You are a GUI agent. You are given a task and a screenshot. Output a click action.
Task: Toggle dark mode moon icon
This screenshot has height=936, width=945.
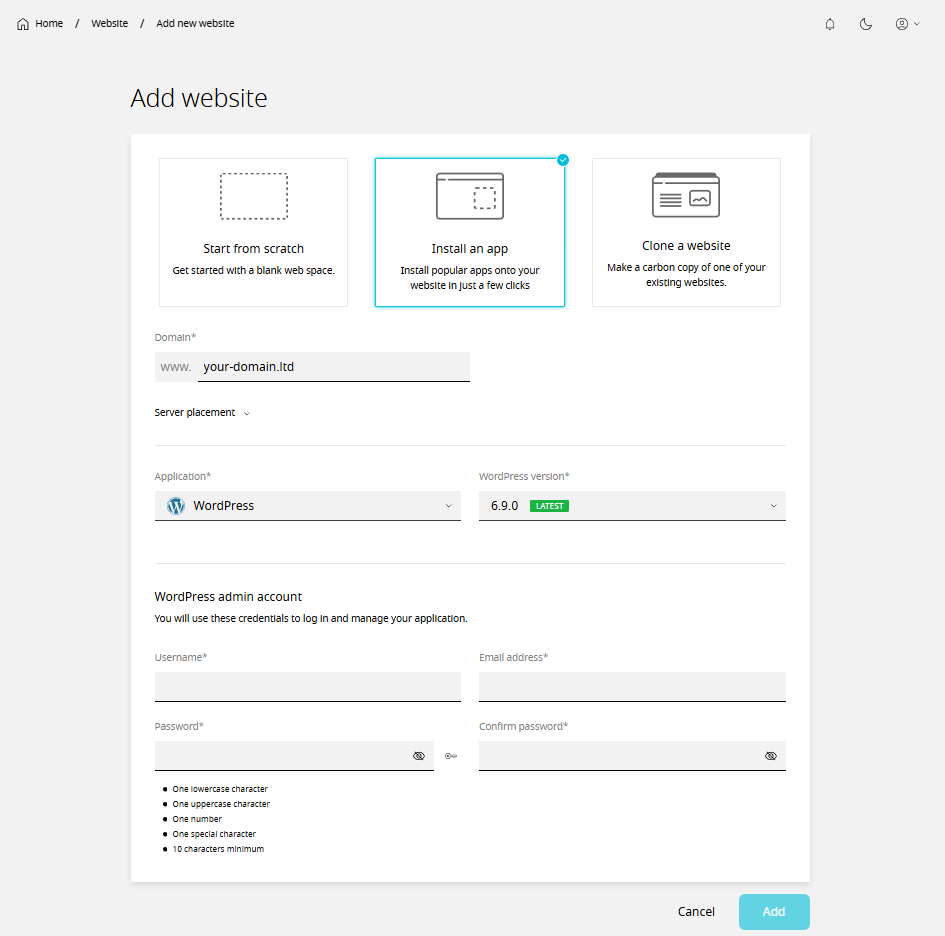pos(866,24)
